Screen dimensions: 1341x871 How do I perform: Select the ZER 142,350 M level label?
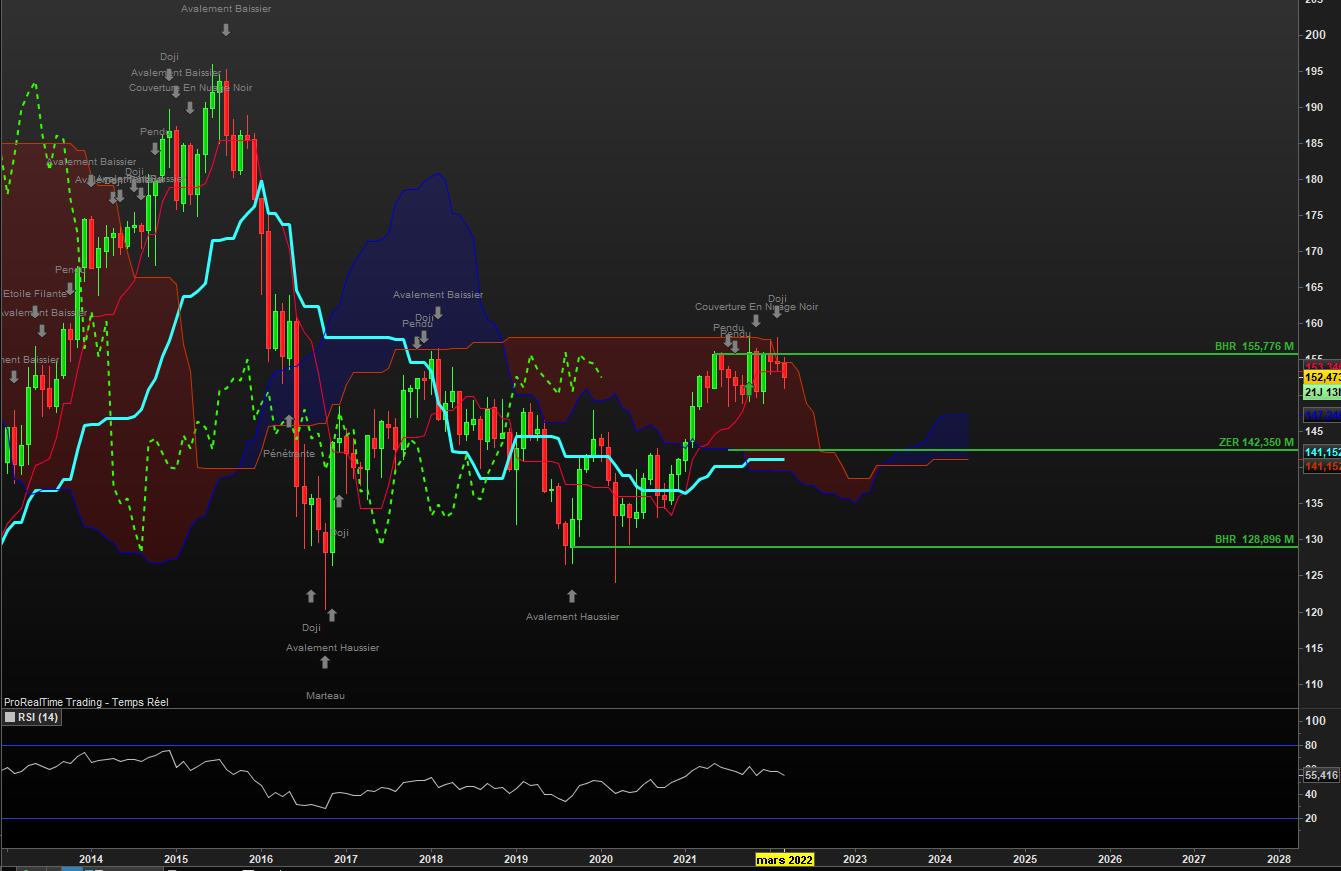[1256, 442]
